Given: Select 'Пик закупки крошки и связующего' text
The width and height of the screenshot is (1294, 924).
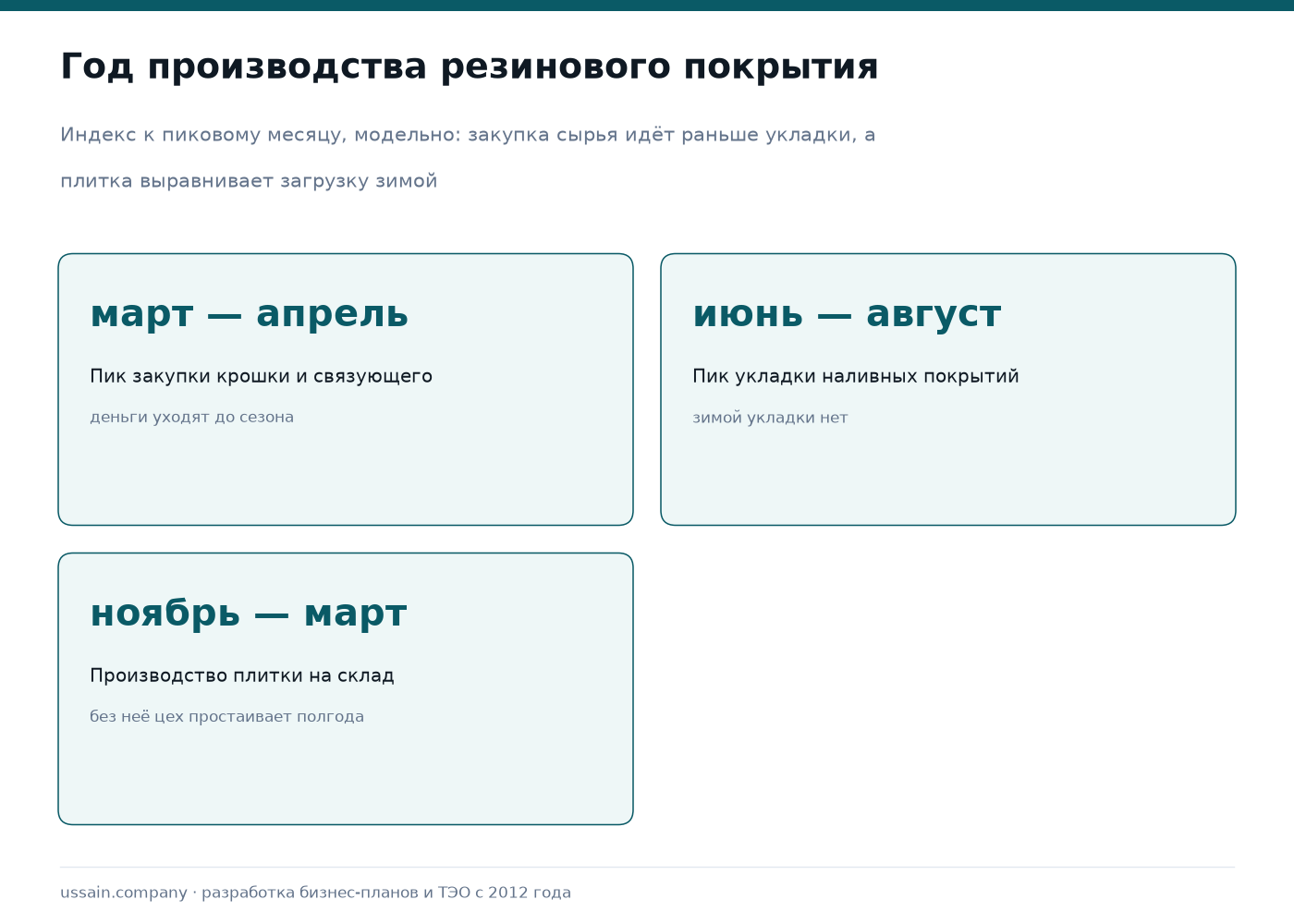Looking at the screenshot, I should (x=261, y=376).
